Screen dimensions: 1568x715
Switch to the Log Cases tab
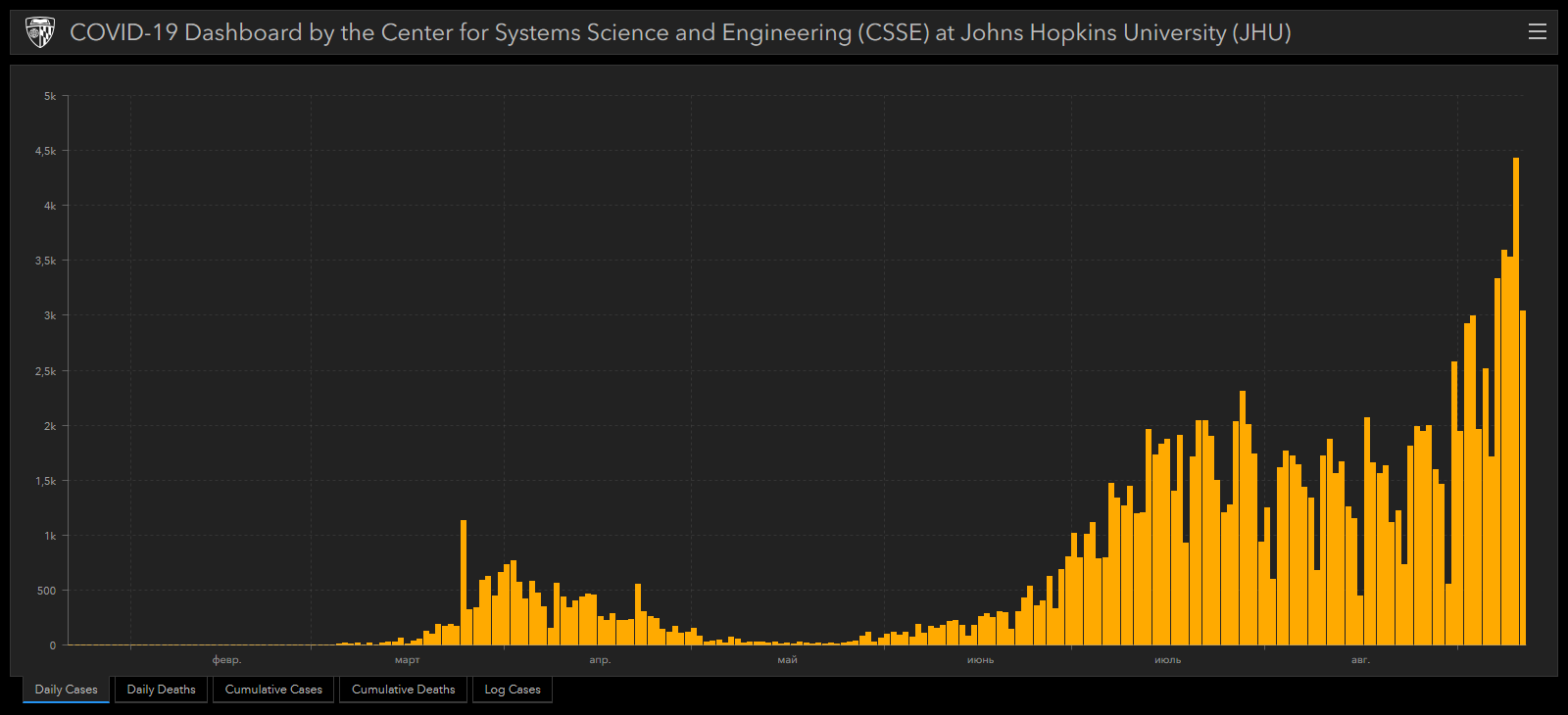513,690
